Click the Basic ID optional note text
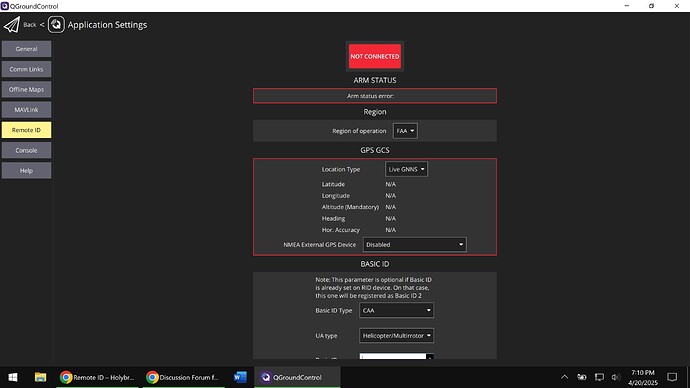The image size is (690, 388). click(x=373, y=287)
